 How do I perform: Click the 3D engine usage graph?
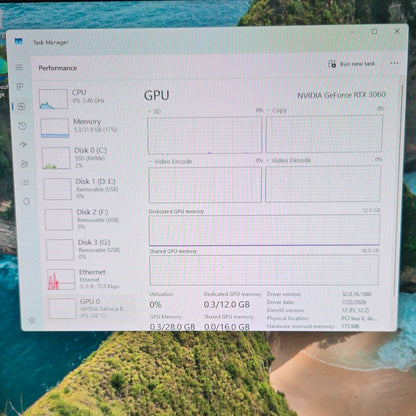(205, 135)
